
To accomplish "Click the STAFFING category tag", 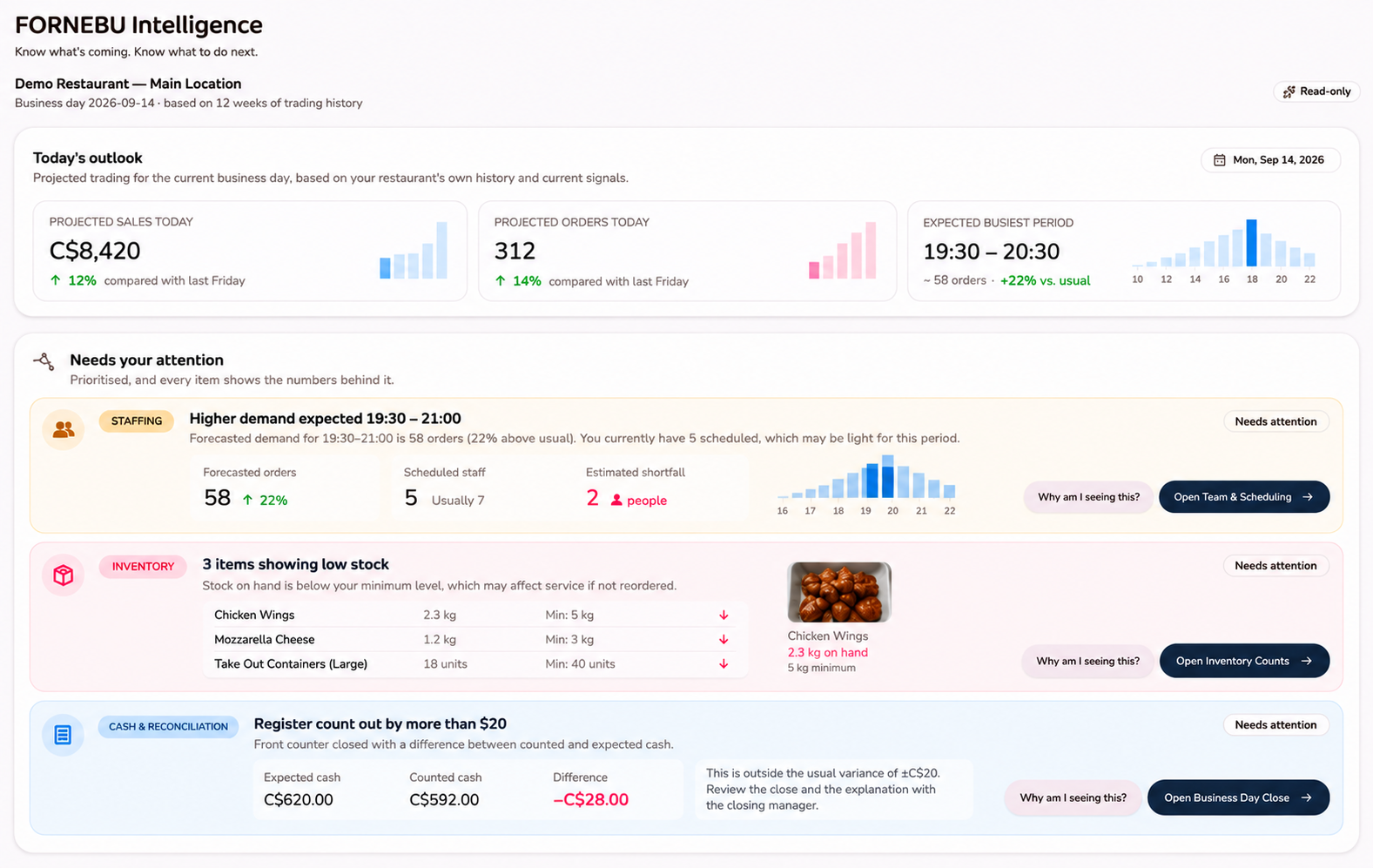I will click(137, 421).
